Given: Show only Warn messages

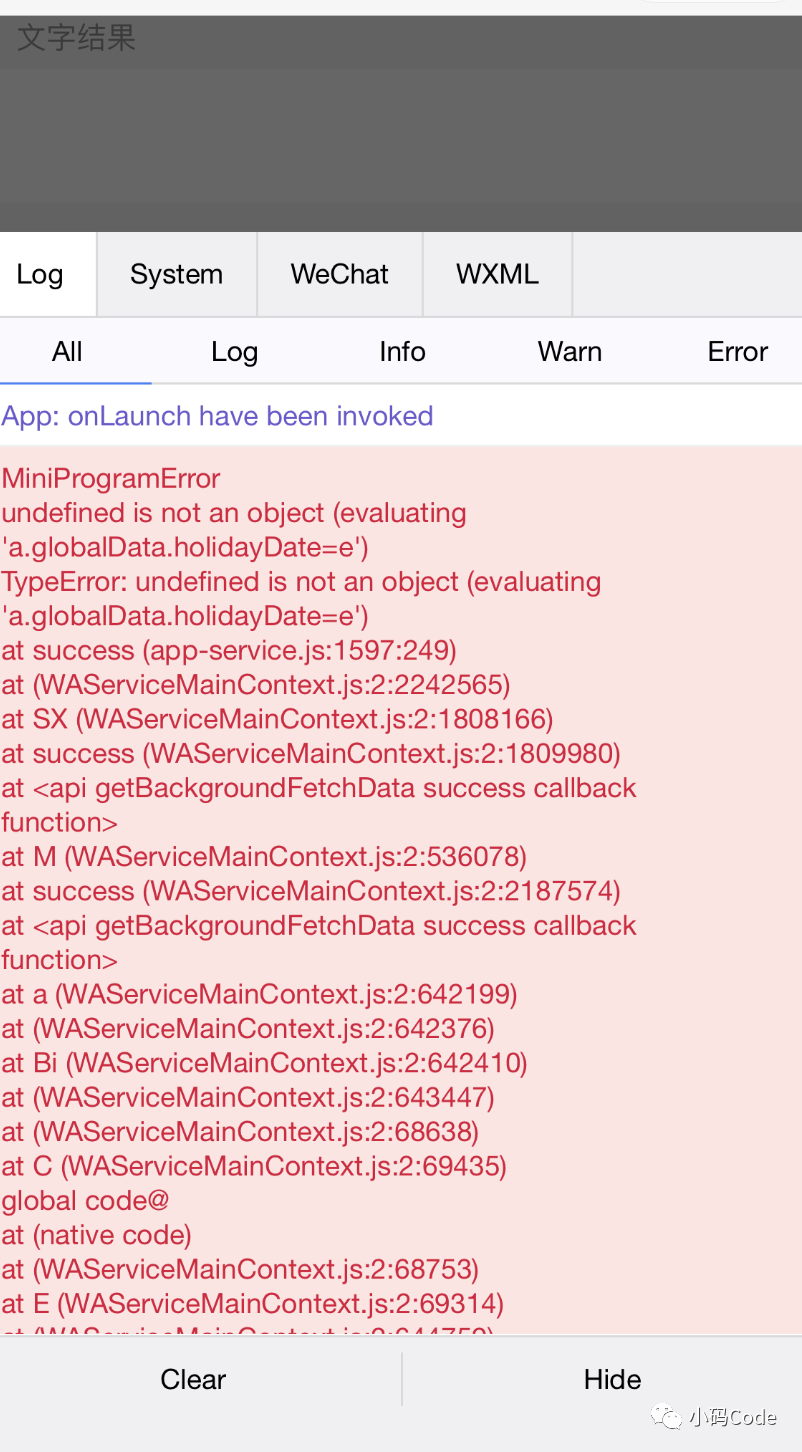Looking at the screenshot, I should (570, 351).
